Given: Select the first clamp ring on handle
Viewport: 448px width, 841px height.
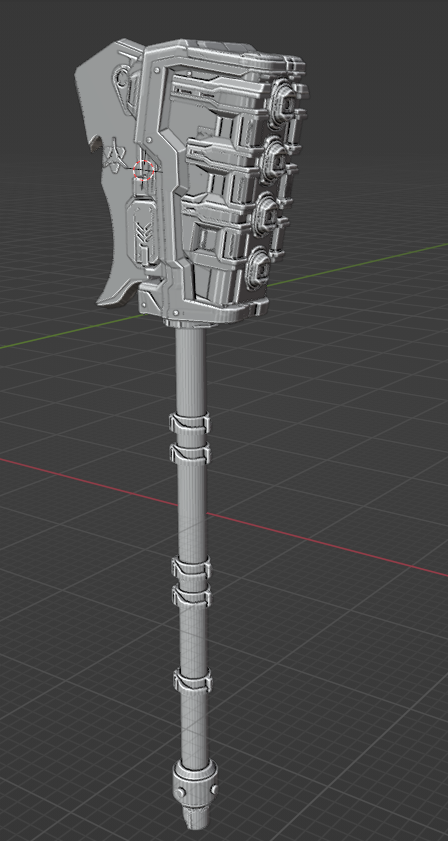Looking at the screenshot, I should 190,423.
